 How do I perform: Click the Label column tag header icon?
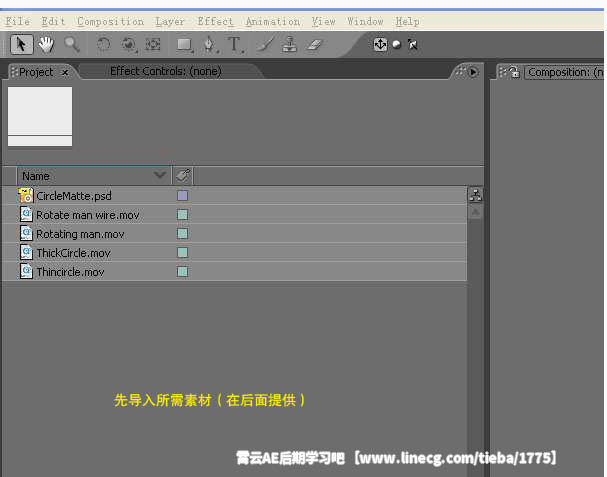(183, 176)
